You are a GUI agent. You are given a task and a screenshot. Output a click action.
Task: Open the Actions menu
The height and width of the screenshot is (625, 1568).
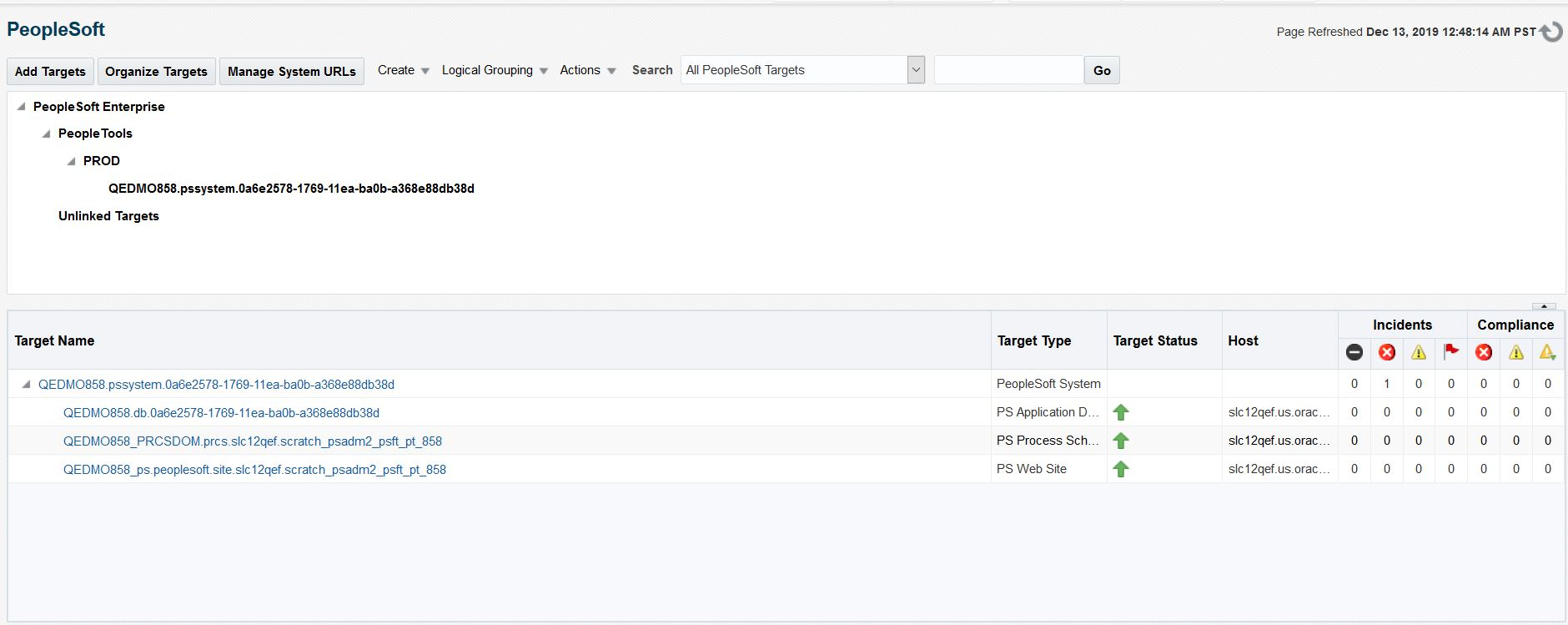[x=588, y=70]
